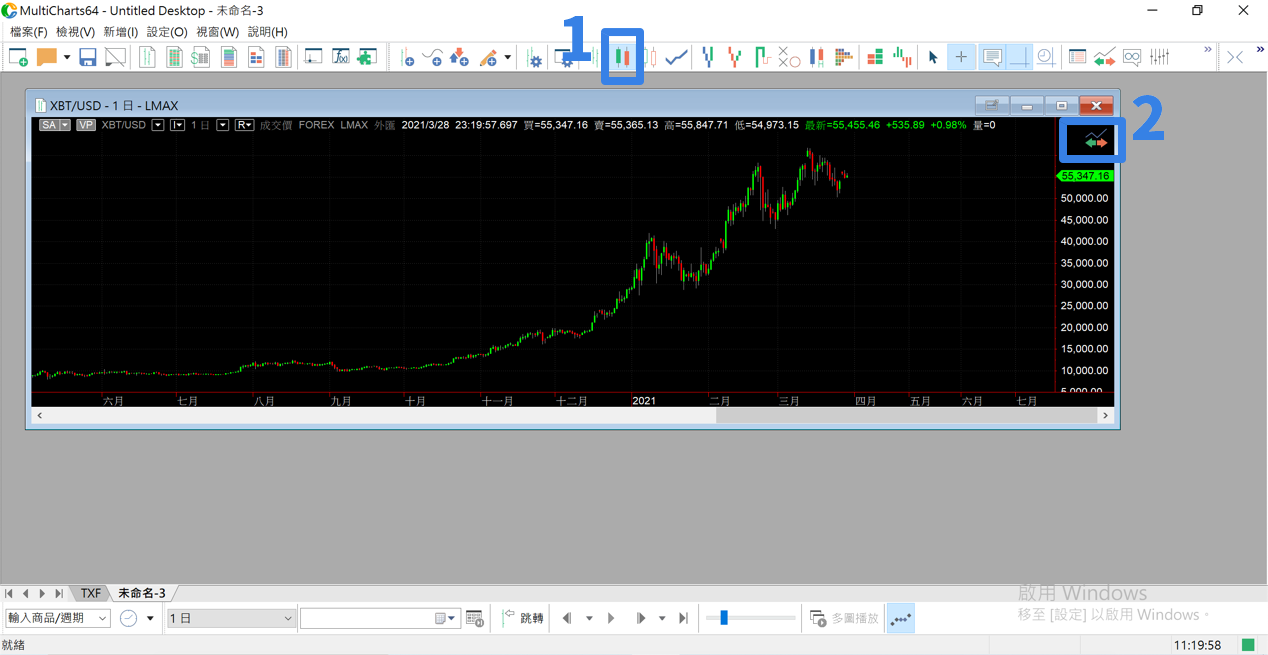The image size is (1268, 655).
Task: Toggle the dotted-line playback mode button
Action: (900, 618)
